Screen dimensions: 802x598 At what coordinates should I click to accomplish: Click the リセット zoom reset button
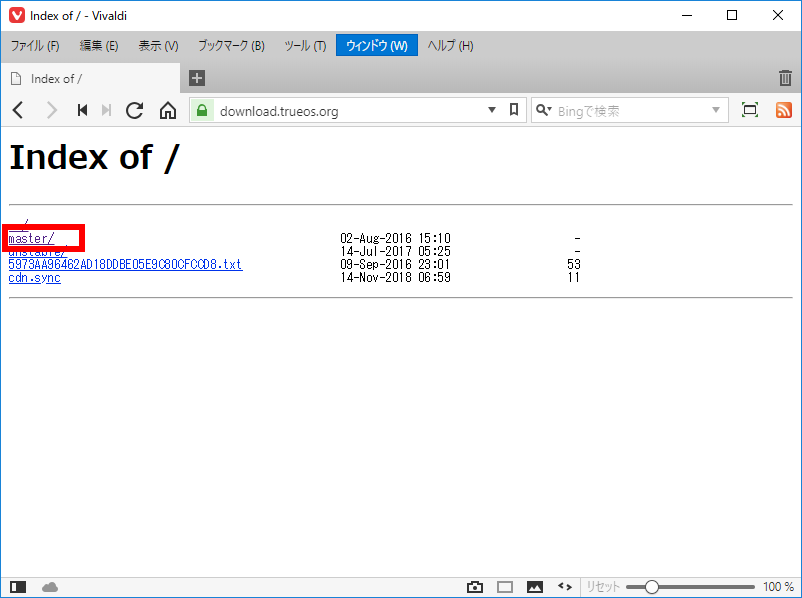[x=603, y=587]
